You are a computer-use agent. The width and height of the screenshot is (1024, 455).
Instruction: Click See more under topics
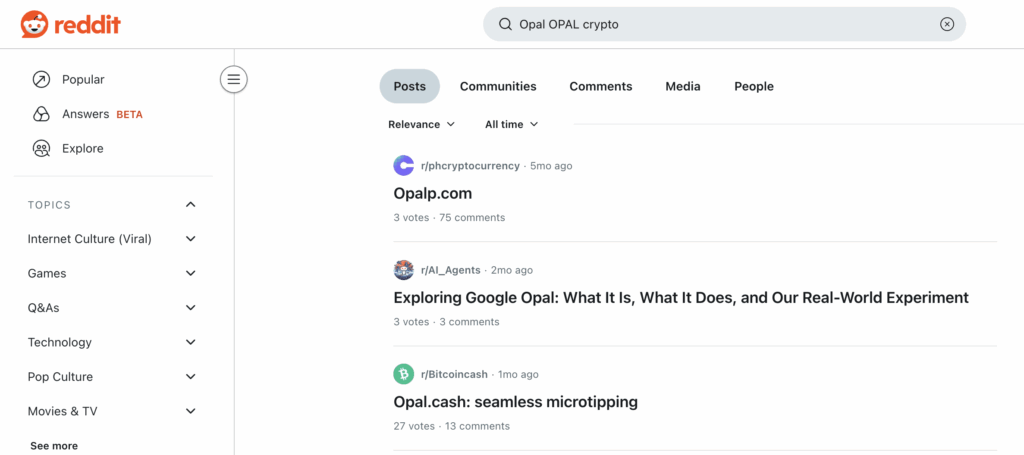point(54,446)
